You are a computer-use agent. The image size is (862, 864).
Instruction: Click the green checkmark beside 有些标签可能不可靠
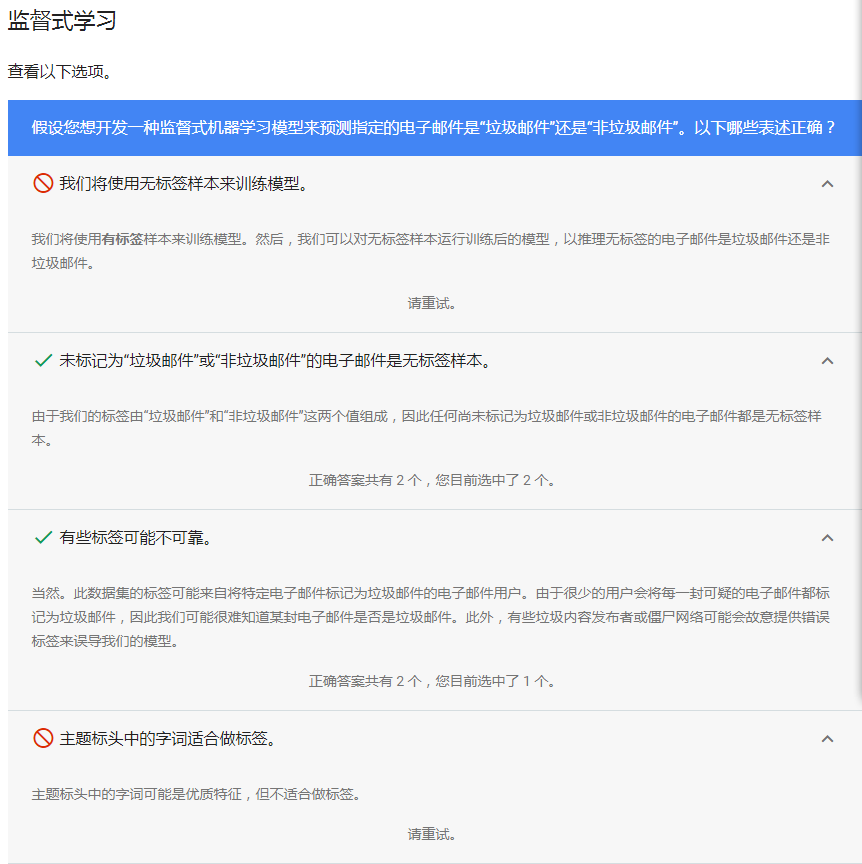43,538
